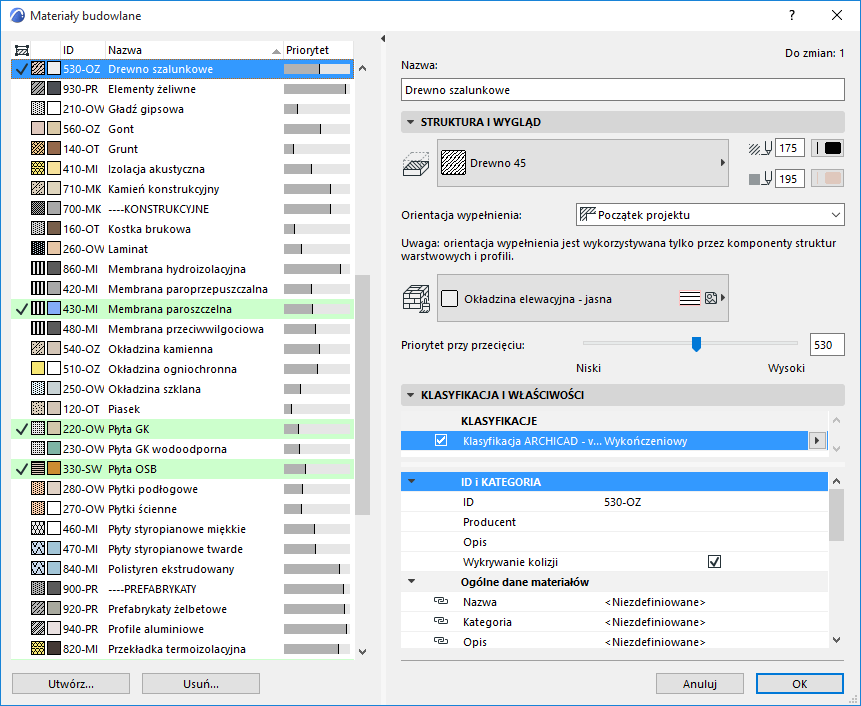This screenshot has width=861, height=706.
Task: Click the help question mark icon
Action: [x=791, y=15]
